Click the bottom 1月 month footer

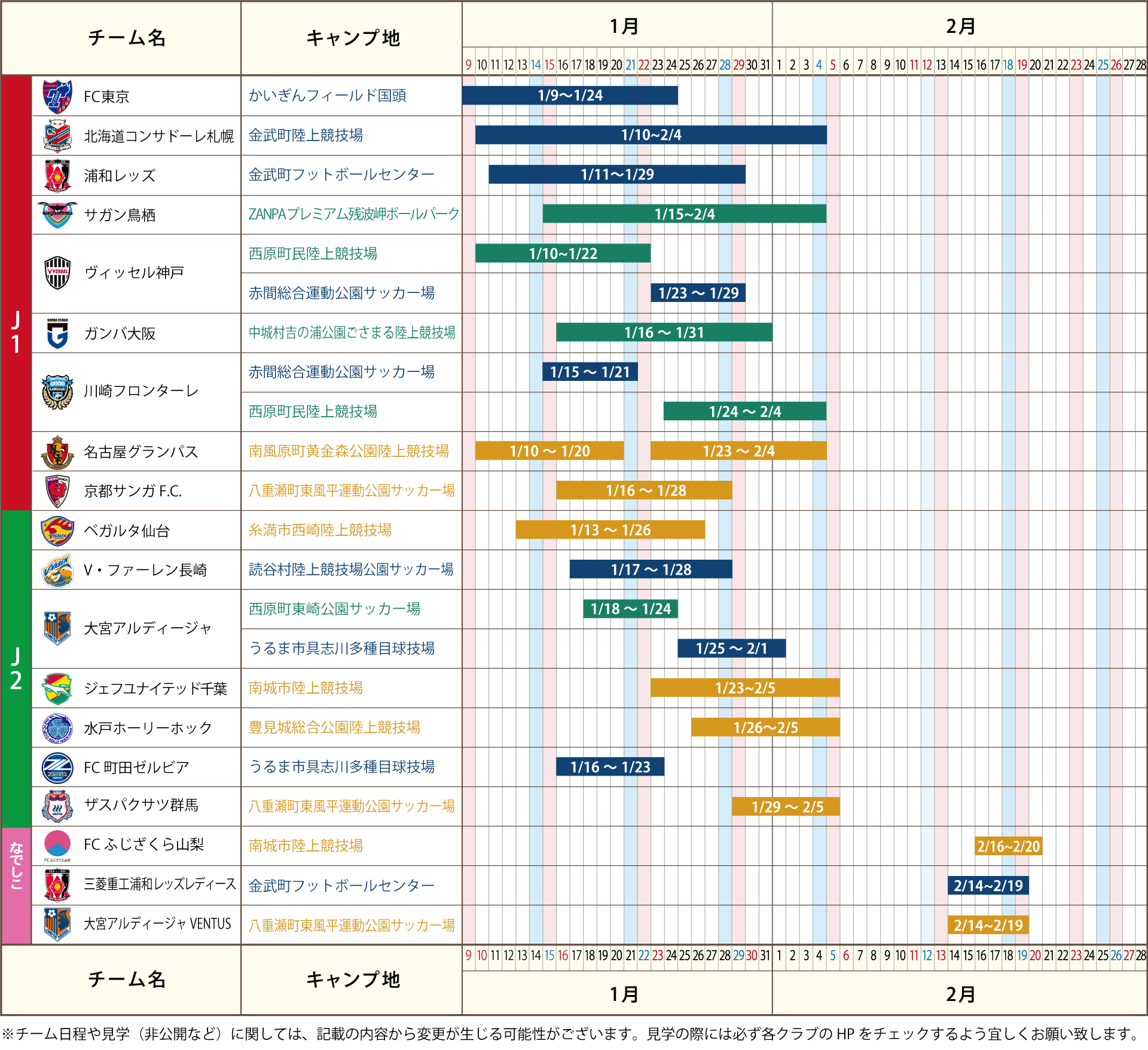[x=624, y=994]
